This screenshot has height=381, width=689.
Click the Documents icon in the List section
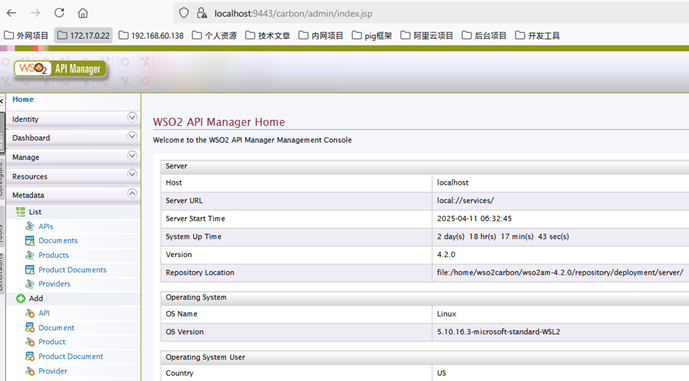(x=29, y=240)
